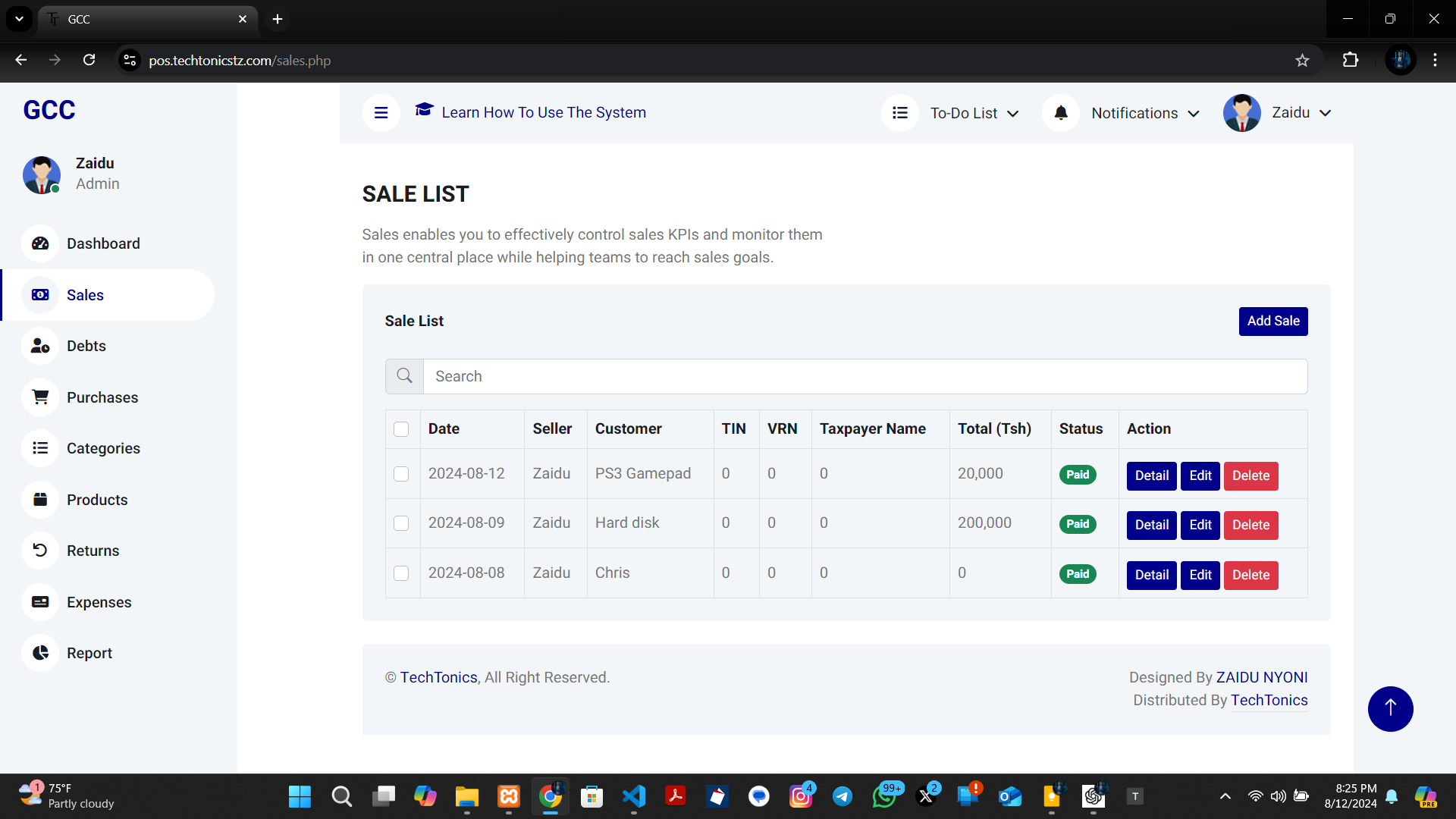Click the hamburger menu toggle icon
Screen dimensions: 1456x819
click(381, 113)
